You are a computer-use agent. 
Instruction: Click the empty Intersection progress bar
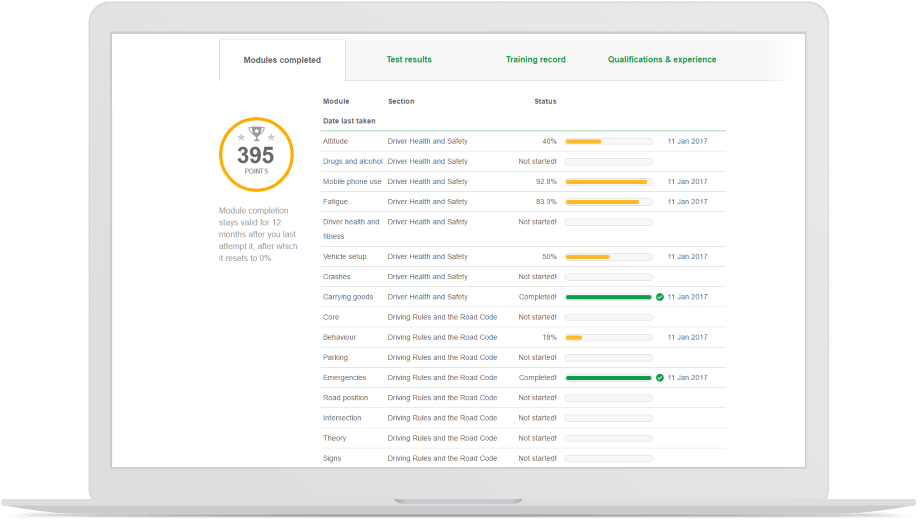click(x=608, y=418)
